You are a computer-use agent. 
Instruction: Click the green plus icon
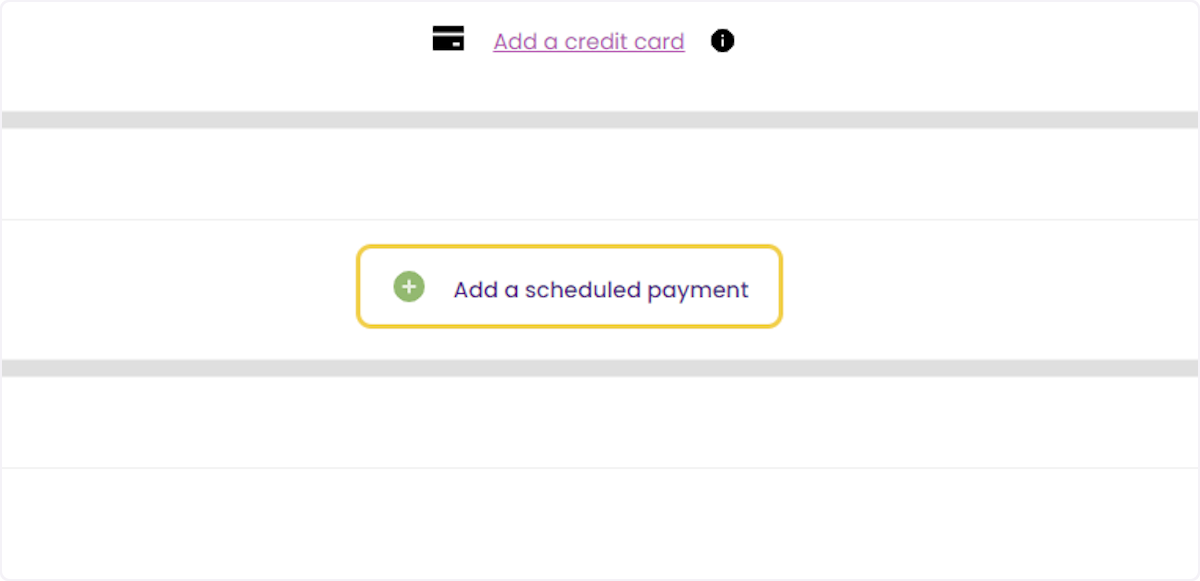coord(408,286)
